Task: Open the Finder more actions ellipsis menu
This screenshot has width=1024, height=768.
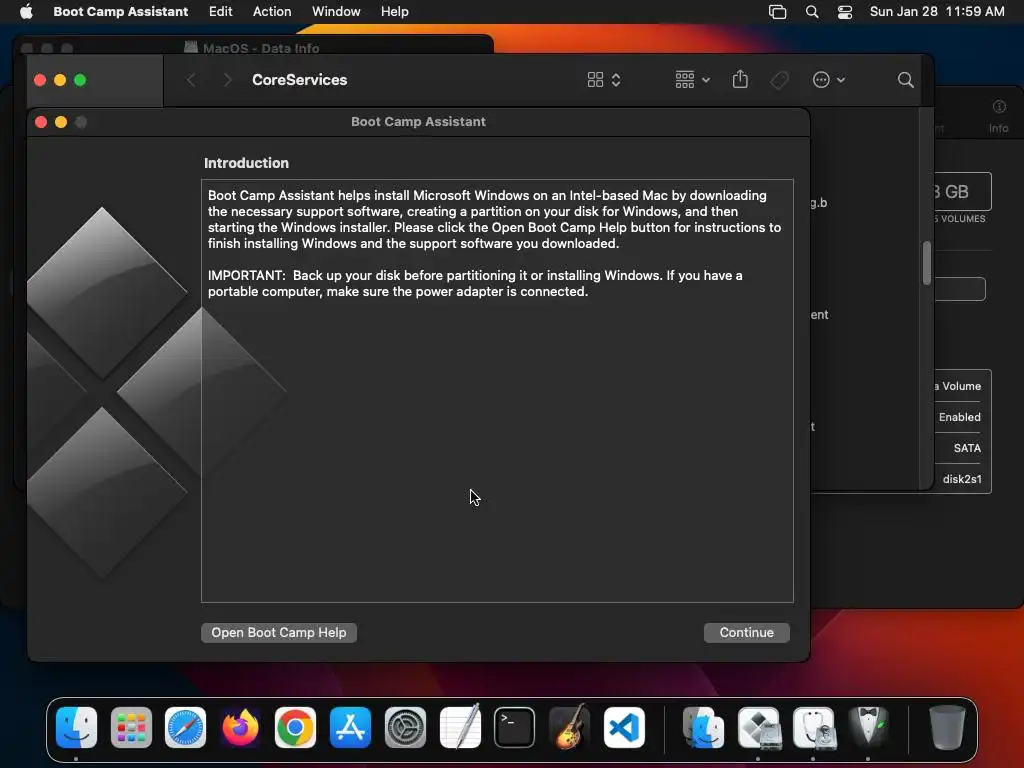Action: click(828, 80)
